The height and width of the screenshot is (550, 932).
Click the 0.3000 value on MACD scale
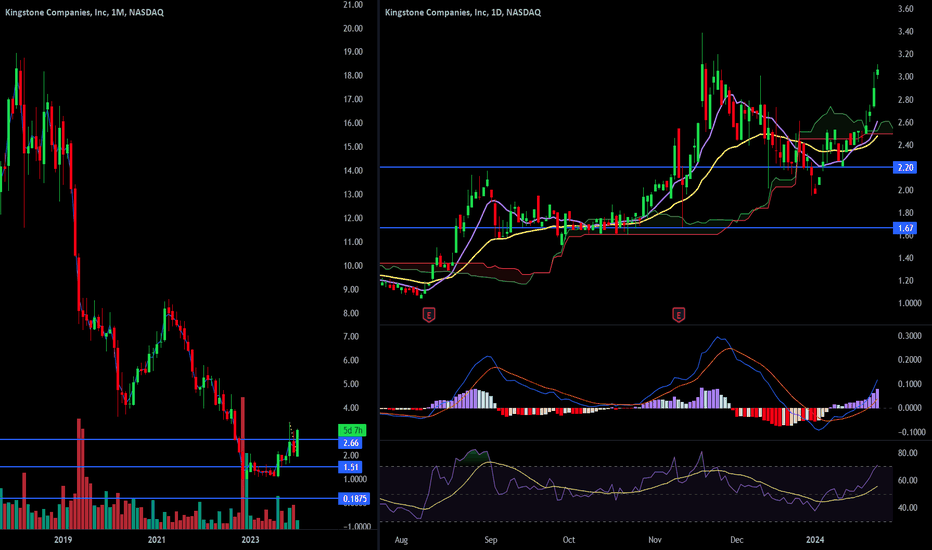click(x=909, y=336)
